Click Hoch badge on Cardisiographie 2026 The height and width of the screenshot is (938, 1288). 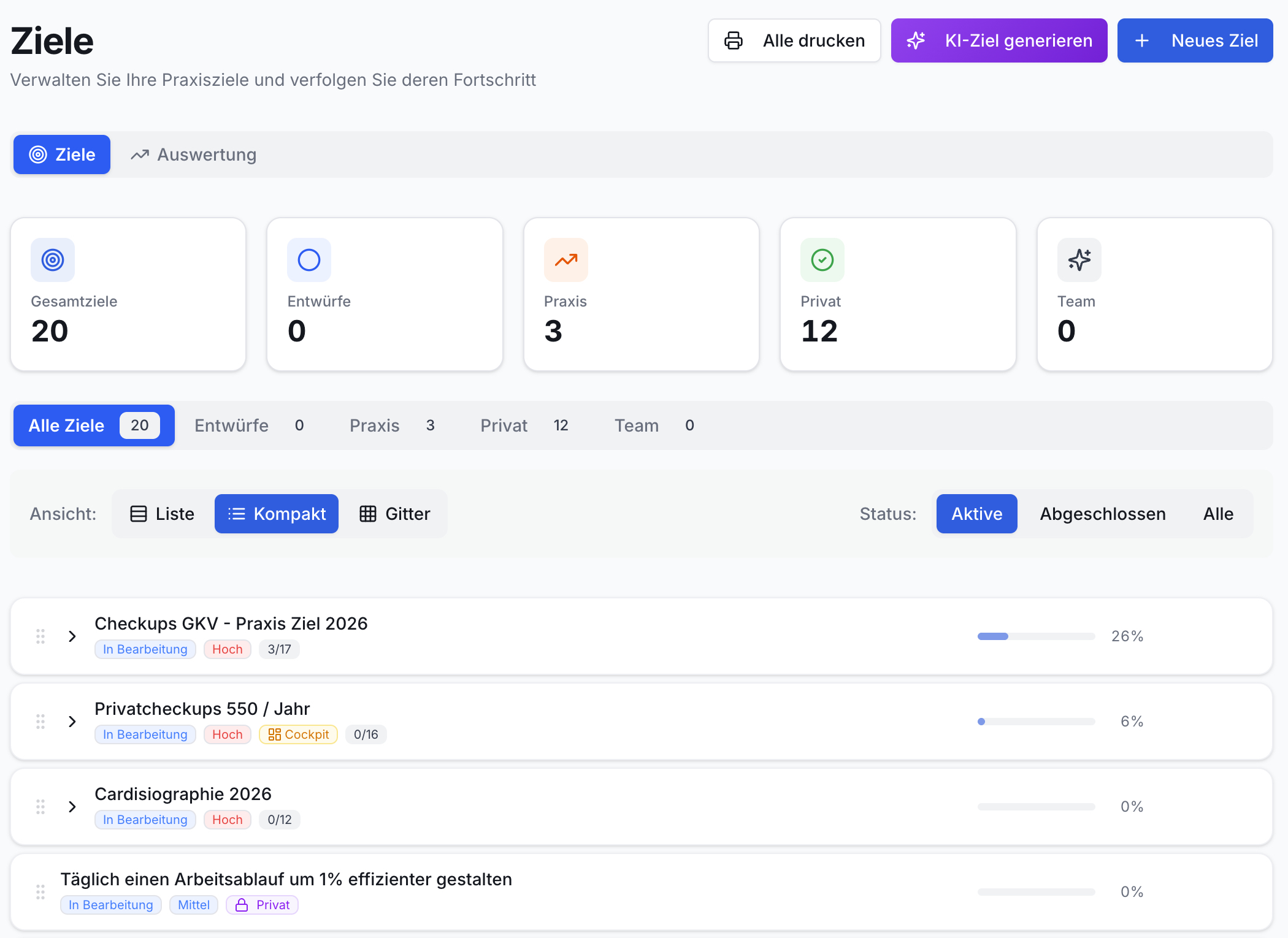tap(228, 820)
